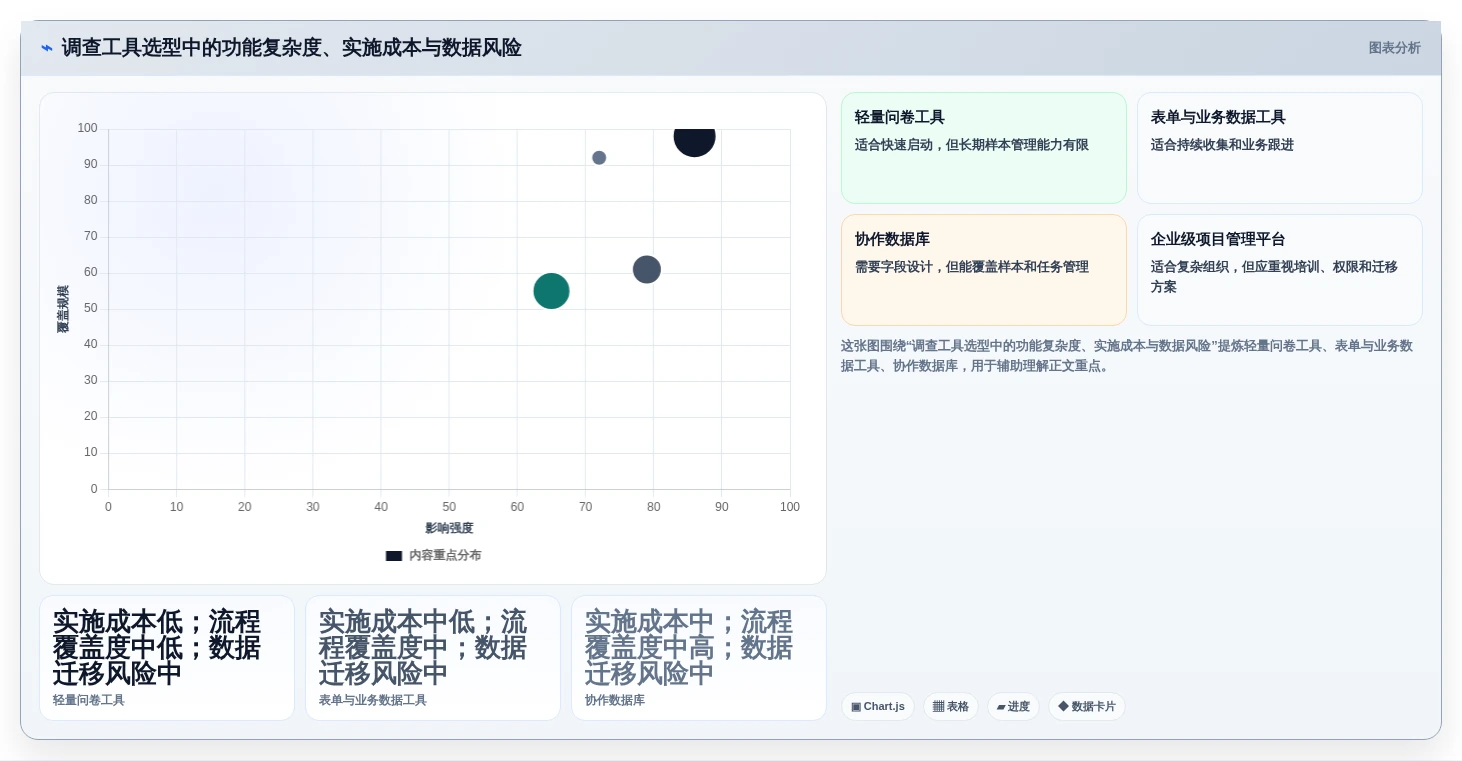1462x761 pixels.
Task: Click the 影响强度 x-axis title
Action: click(449, 528)
